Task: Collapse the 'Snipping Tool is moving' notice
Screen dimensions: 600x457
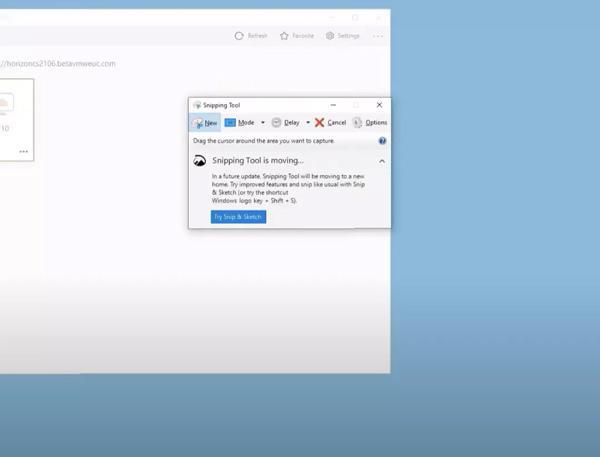Action: click(x=382, y=162)
